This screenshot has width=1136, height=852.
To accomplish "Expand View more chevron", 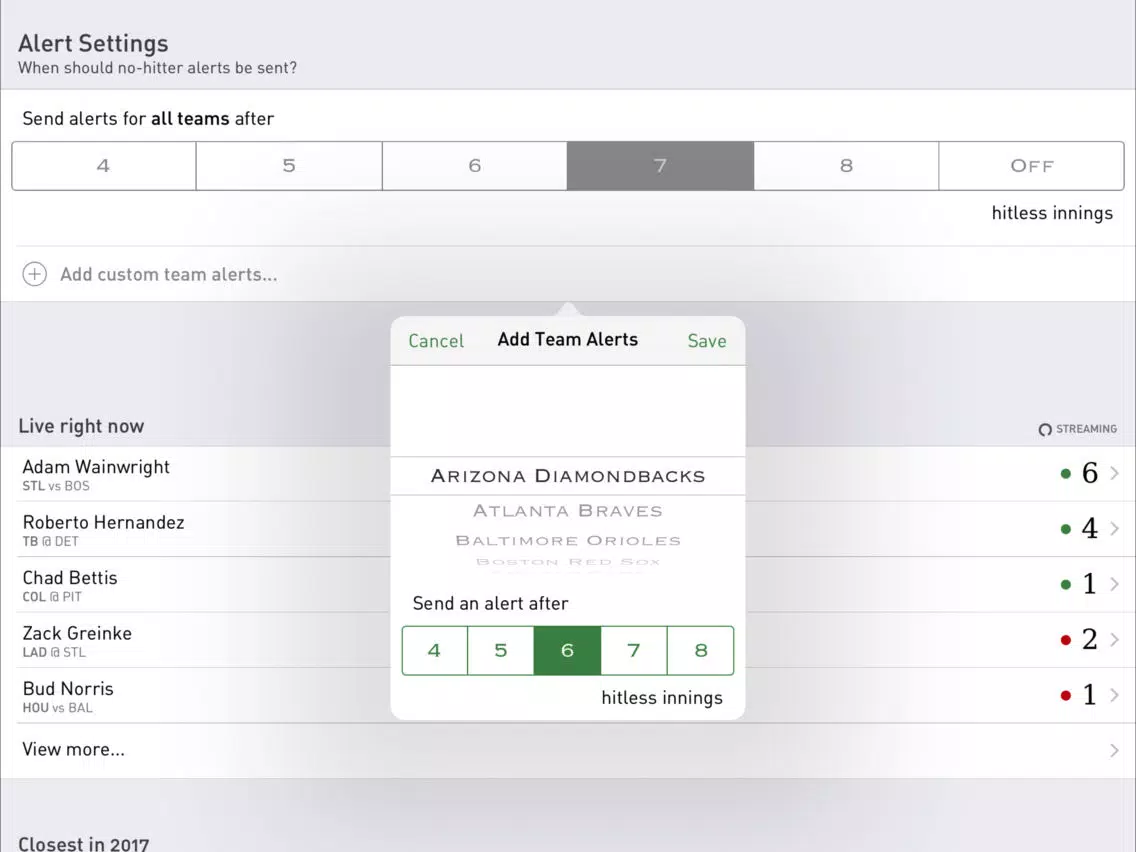I will (x=1114, y=751).
